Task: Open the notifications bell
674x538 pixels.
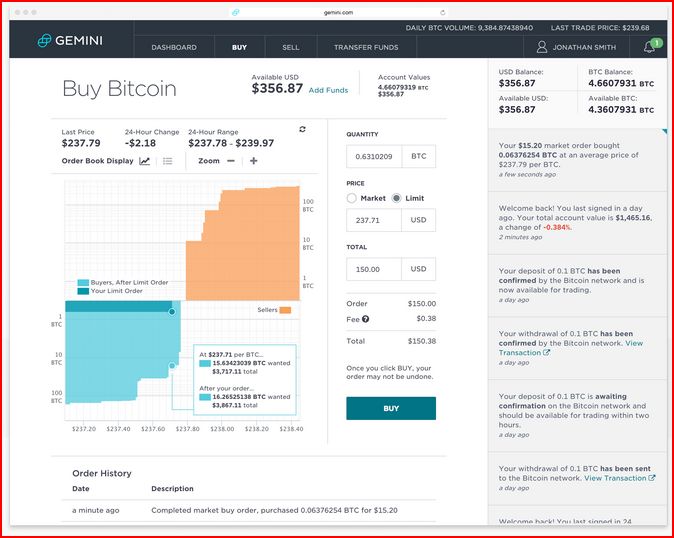Action: point(649,47)
